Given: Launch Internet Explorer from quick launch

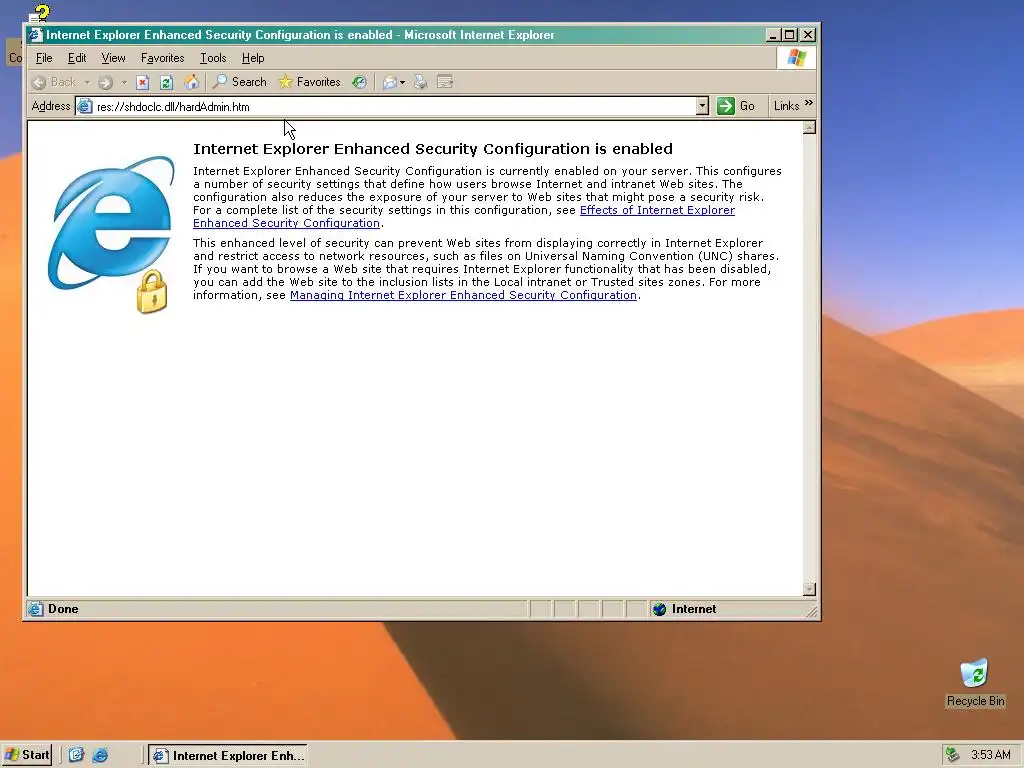Looking at the screenshot, I should click(100, 756).
